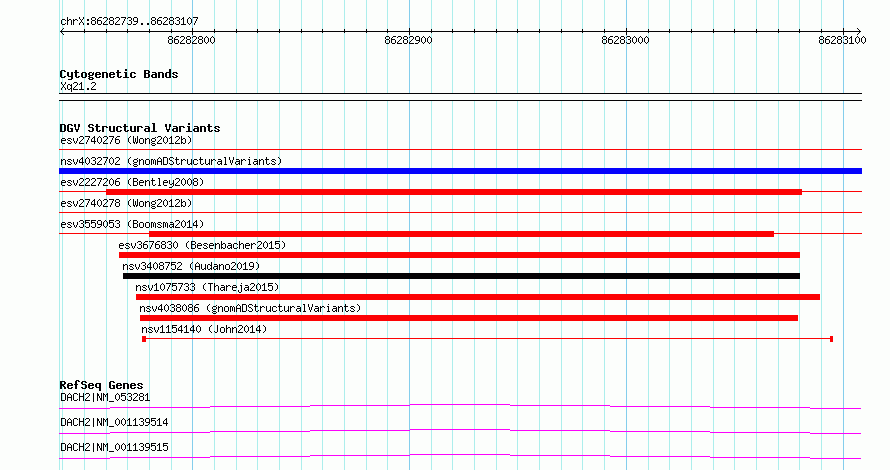Select the red nsv1075733 variant bar

pos(478,297)
